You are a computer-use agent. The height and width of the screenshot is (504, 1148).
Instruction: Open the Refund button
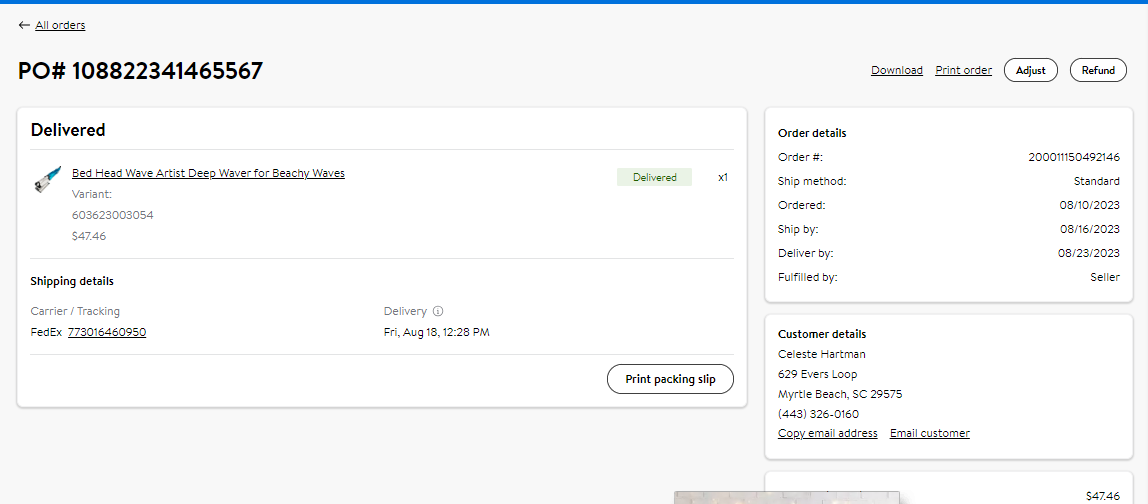[x=1098, y=70]
